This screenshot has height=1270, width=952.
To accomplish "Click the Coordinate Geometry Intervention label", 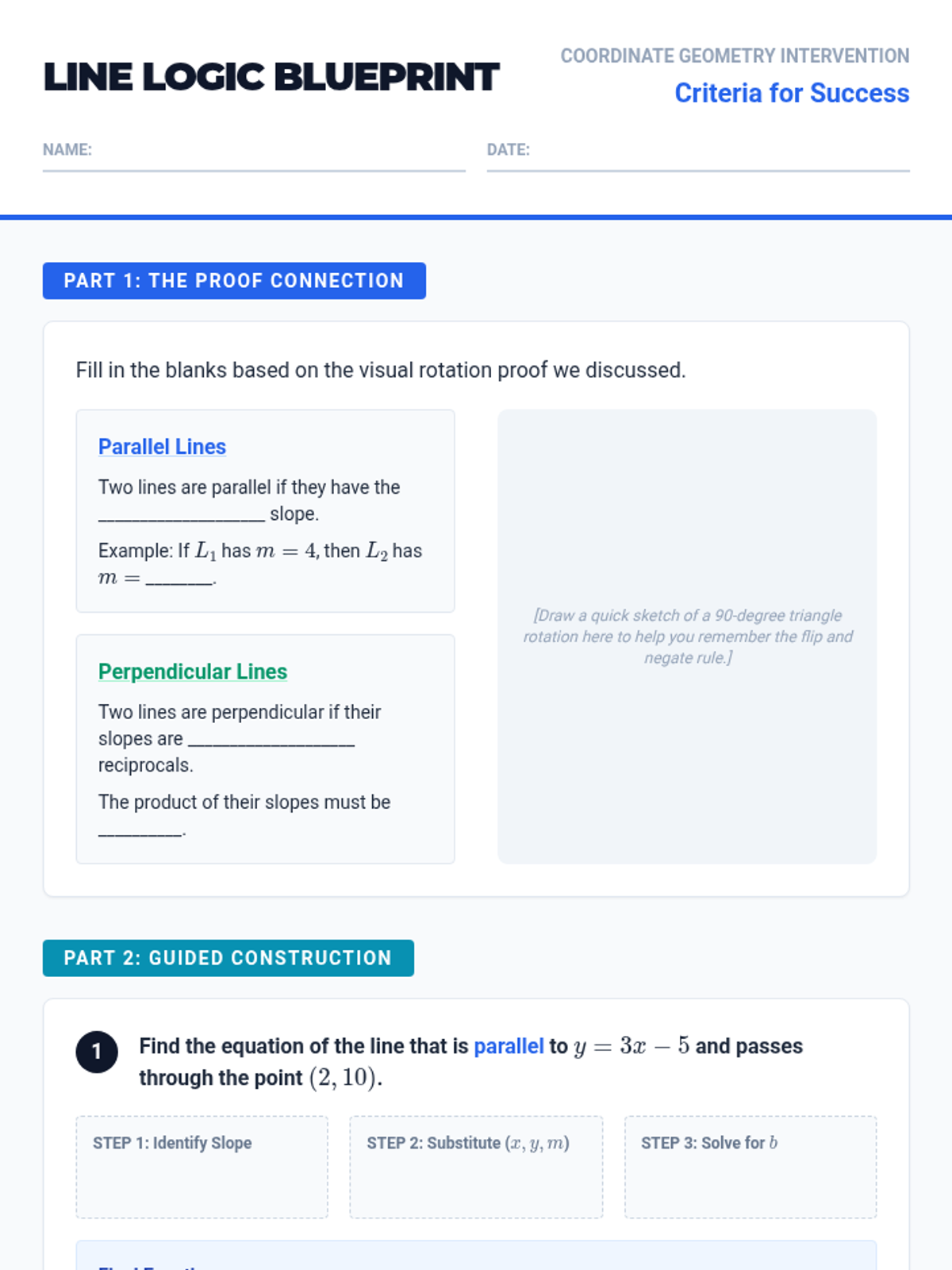I will (735, 56).
